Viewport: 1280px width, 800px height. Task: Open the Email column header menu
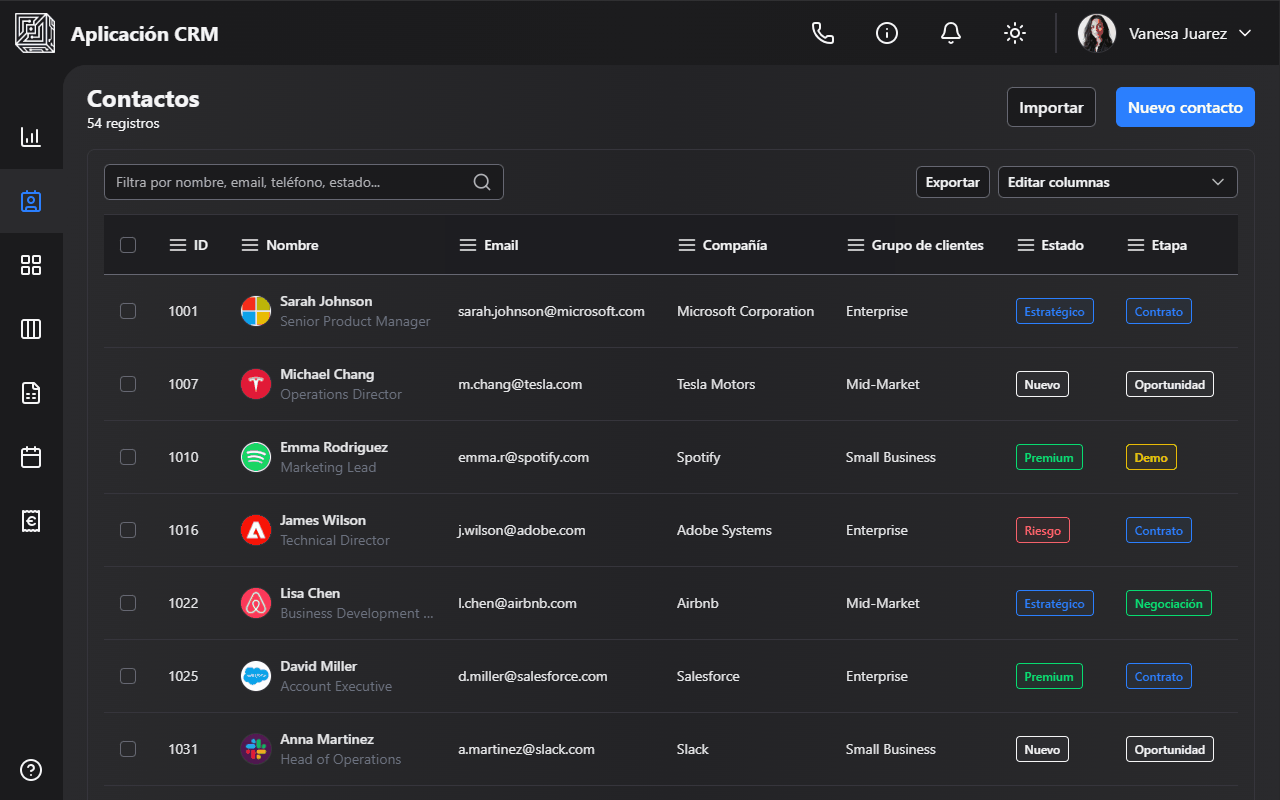coord(467,244)
